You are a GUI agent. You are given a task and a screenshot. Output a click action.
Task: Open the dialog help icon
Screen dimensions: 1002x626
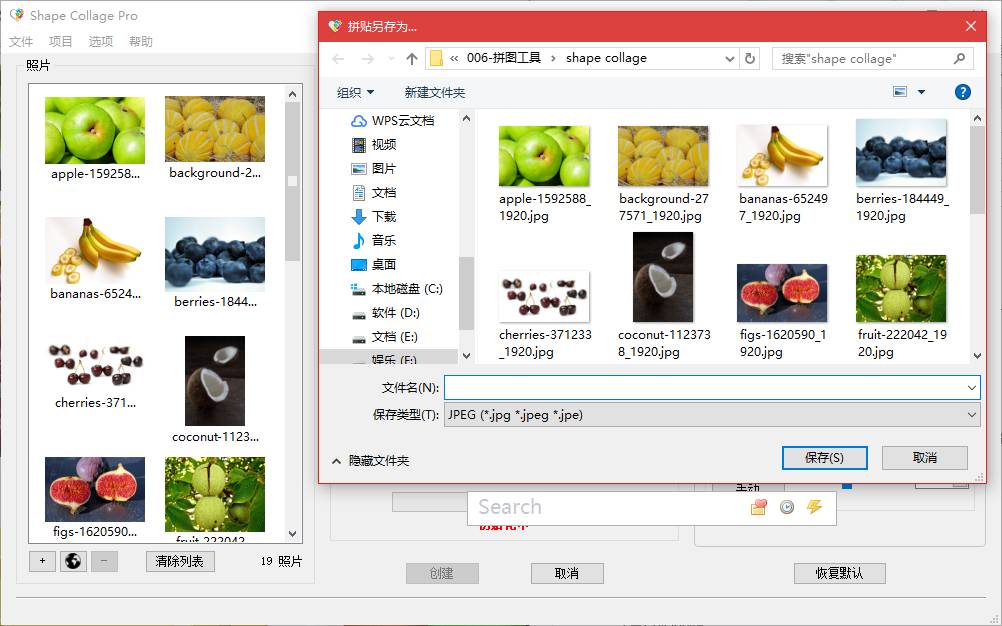(x=962, y=92)
